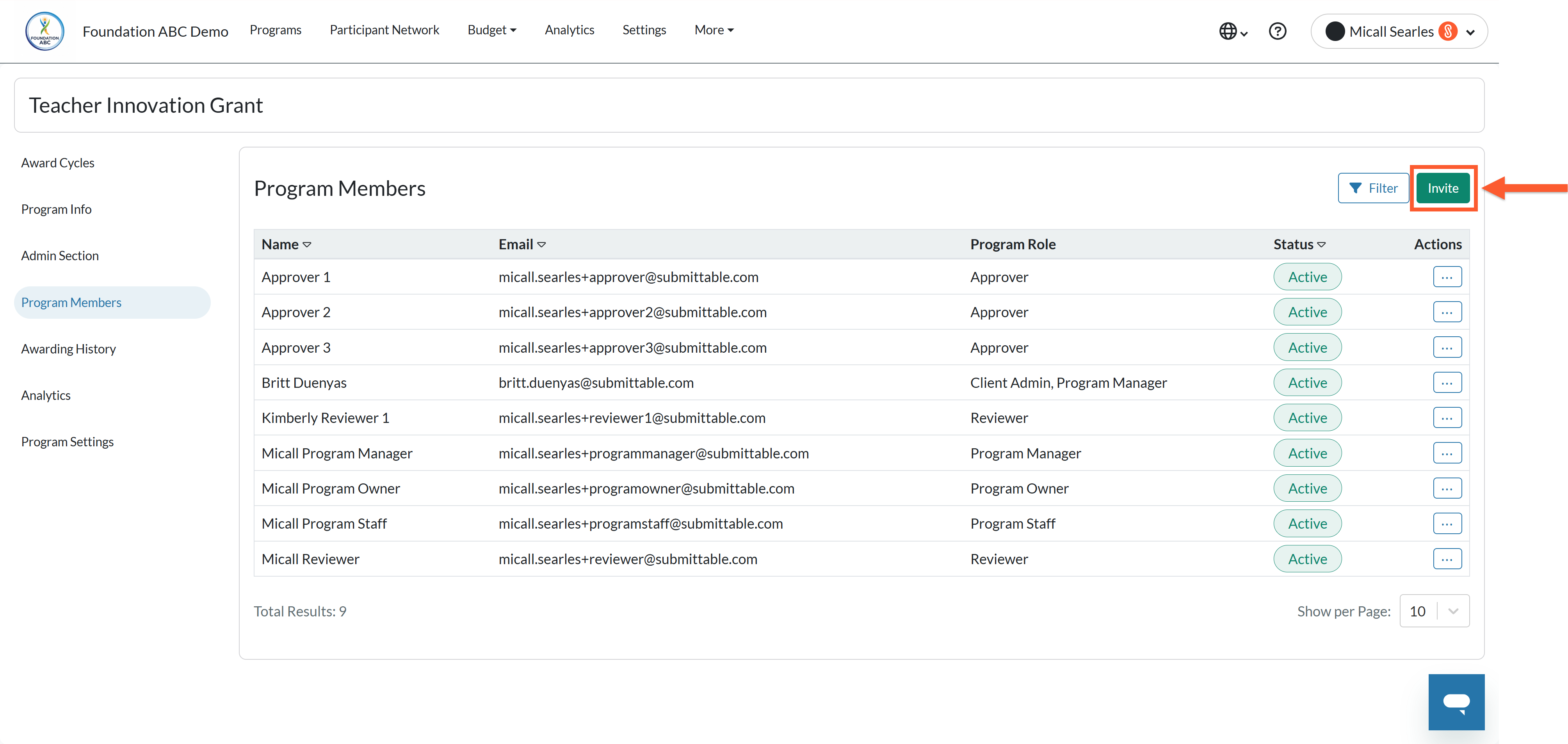Click the Filter button
Viewport: 1568px width, 744px height.
[x=1372, y=188]
